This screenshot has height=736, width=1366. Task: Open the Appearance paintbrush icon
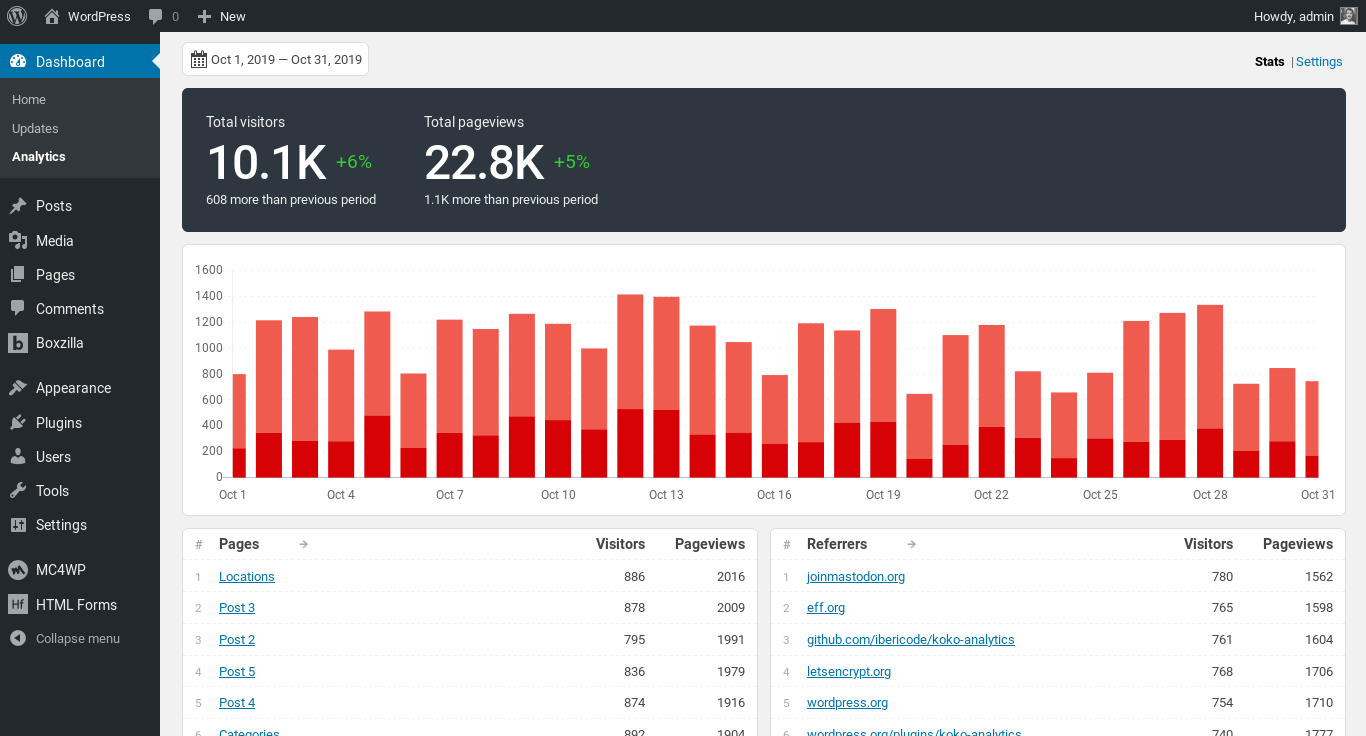[18, 388]
